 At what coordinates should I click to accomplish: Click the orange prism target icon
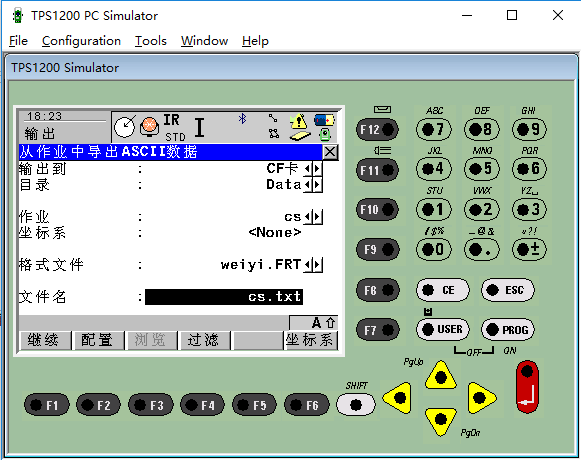click(x=149, y=127)
